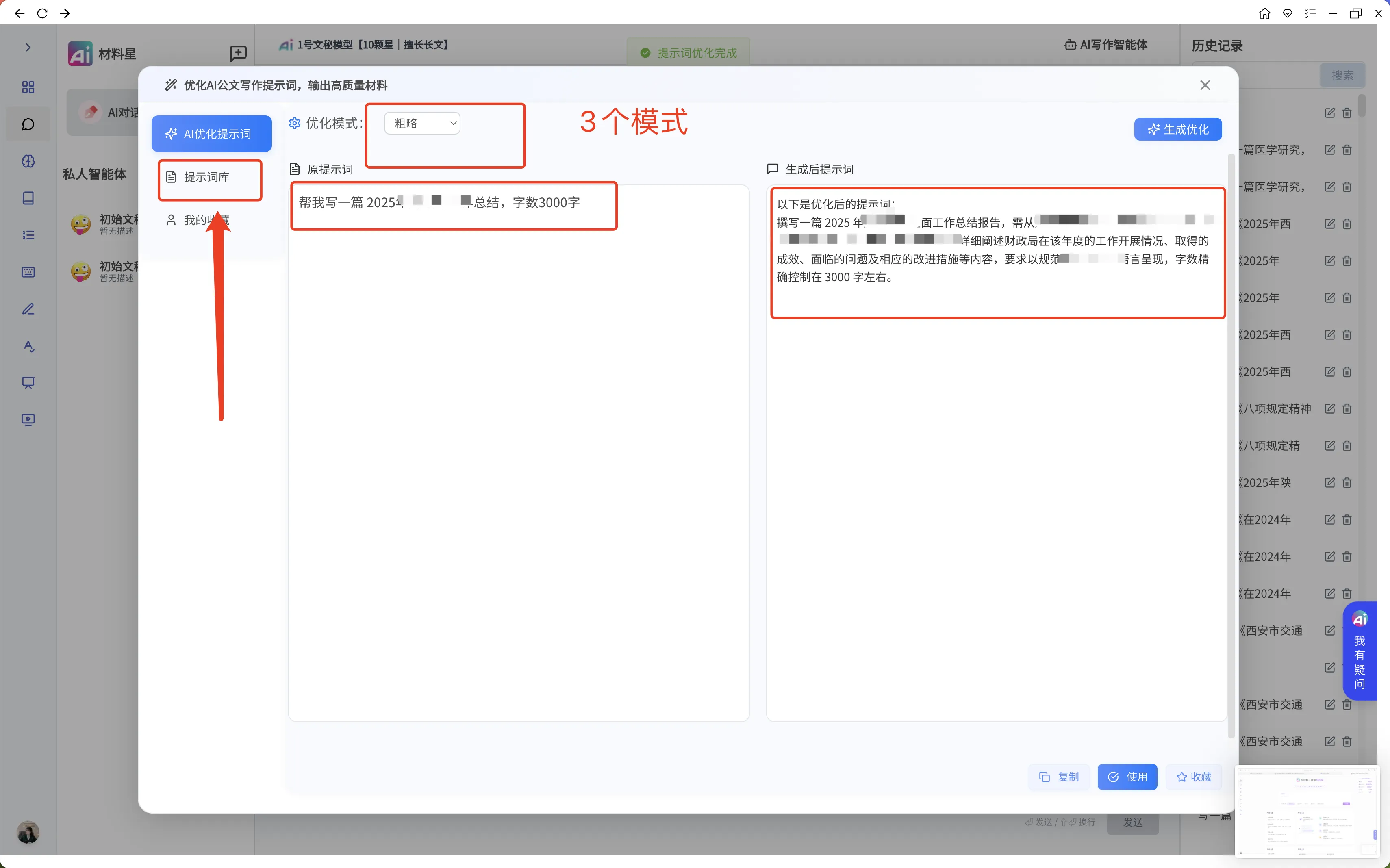Screen dimensions: 1390x868
Task: Click the 收藏 button
Action: 1193,777
